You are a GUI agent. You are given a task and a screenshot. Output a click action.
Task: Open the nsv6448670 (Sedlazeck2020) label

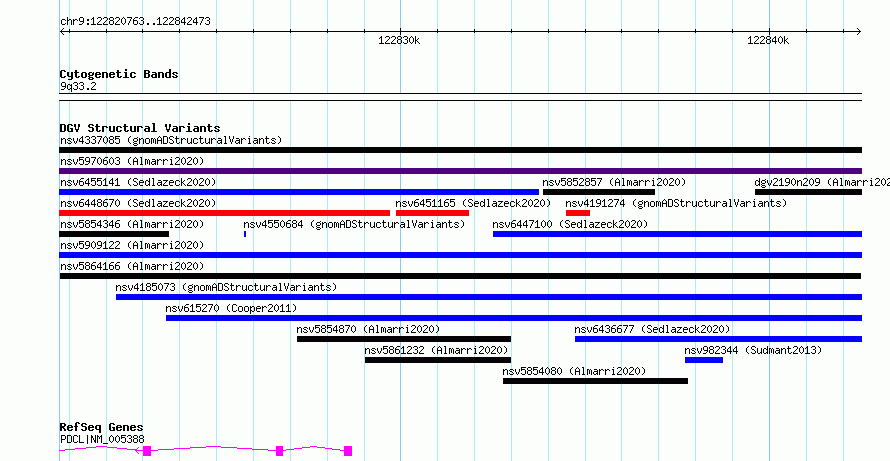point(138,203)
